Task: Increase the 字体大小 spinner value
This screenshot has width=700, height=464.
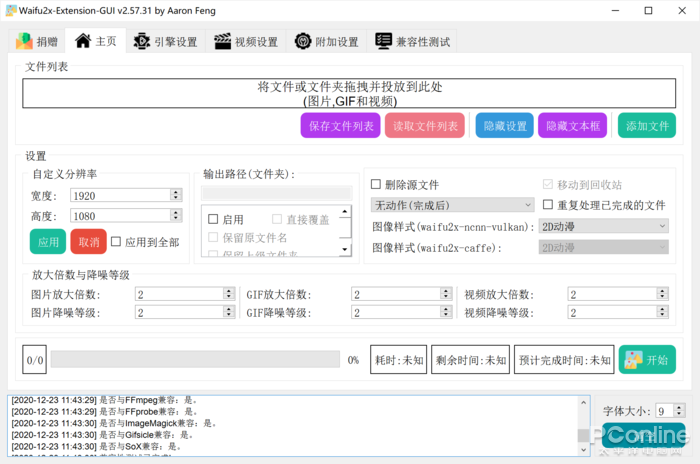Action: tap(678, 407)
